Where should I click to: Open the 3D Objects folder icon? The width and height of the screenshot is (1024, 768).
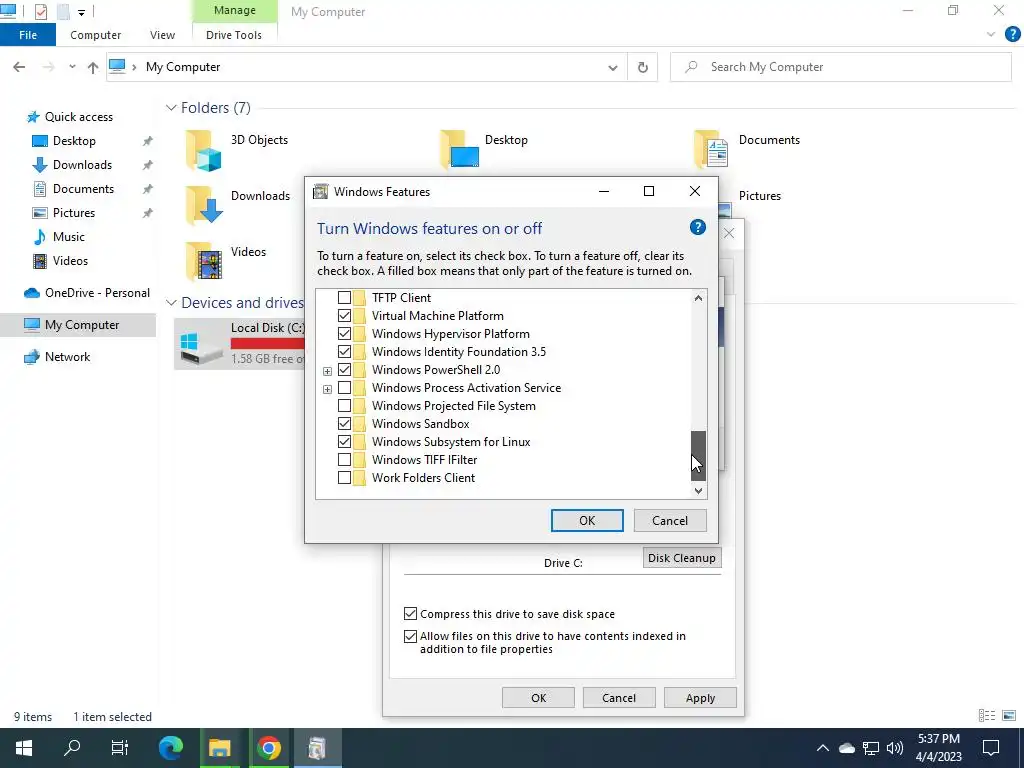(x=203, y=151)
